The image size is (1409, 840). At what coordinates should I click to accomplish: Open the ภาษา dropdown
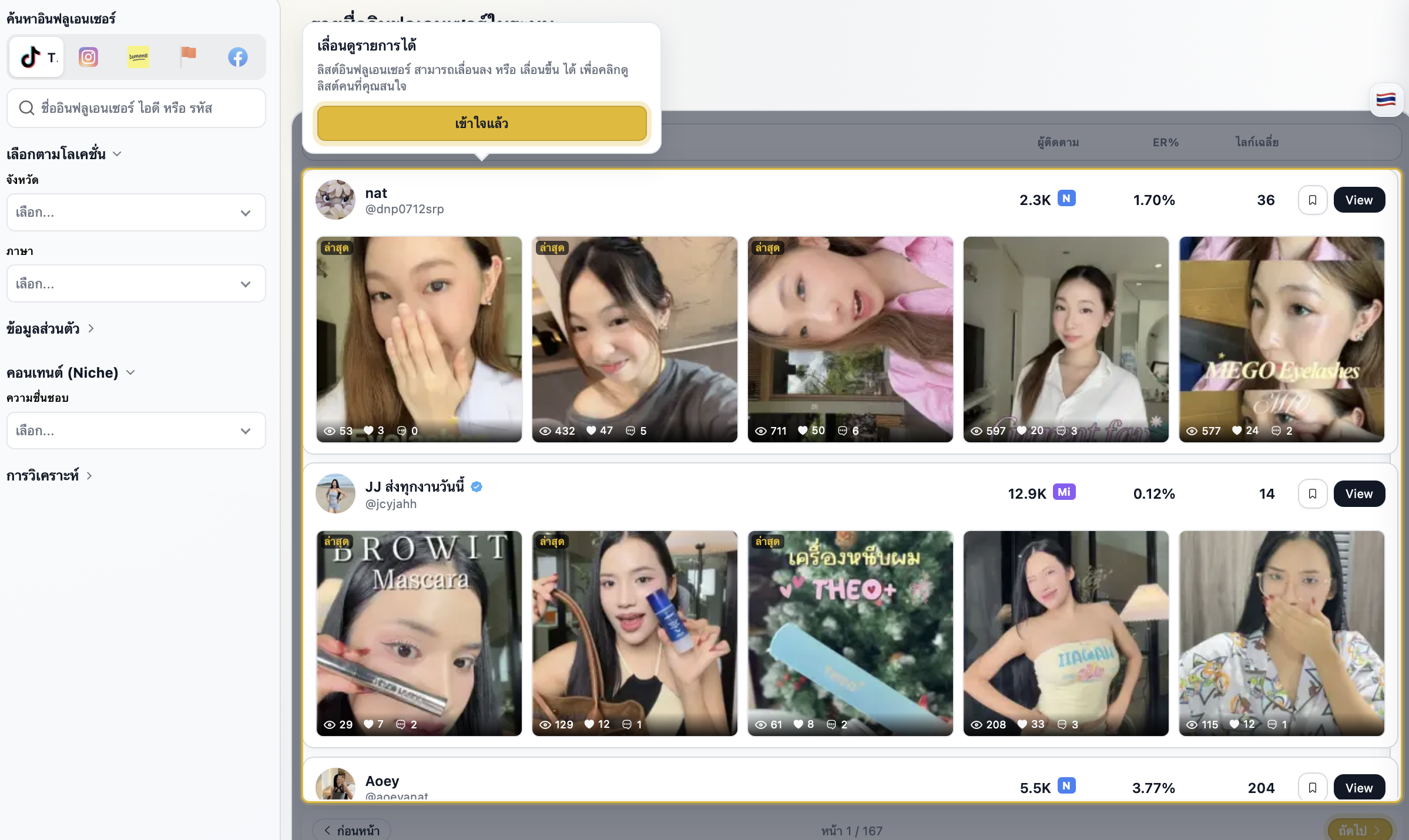click(136, 284)
